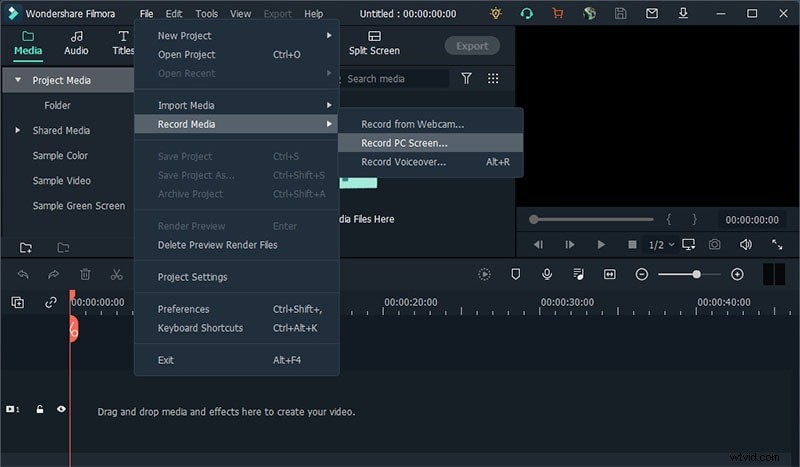This screenshot has width=800, height=467.
Task: Zoom in timeline with plus icon
Action: [x=737, y=275]
